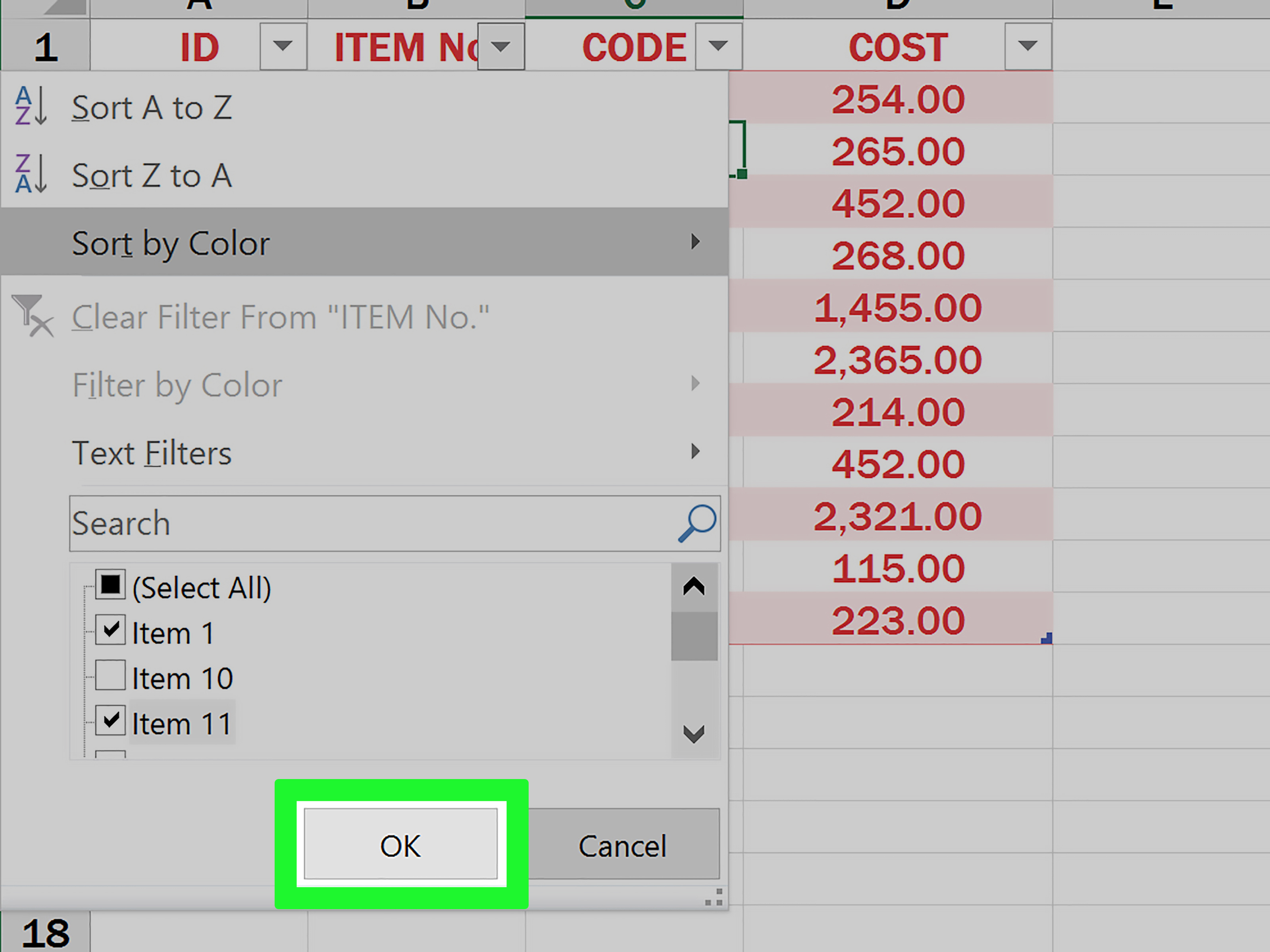The width and height of the screenshot is (1270, 952).
Task: Open the ID column filter dropdown
Action: click(x=283, y=46)
